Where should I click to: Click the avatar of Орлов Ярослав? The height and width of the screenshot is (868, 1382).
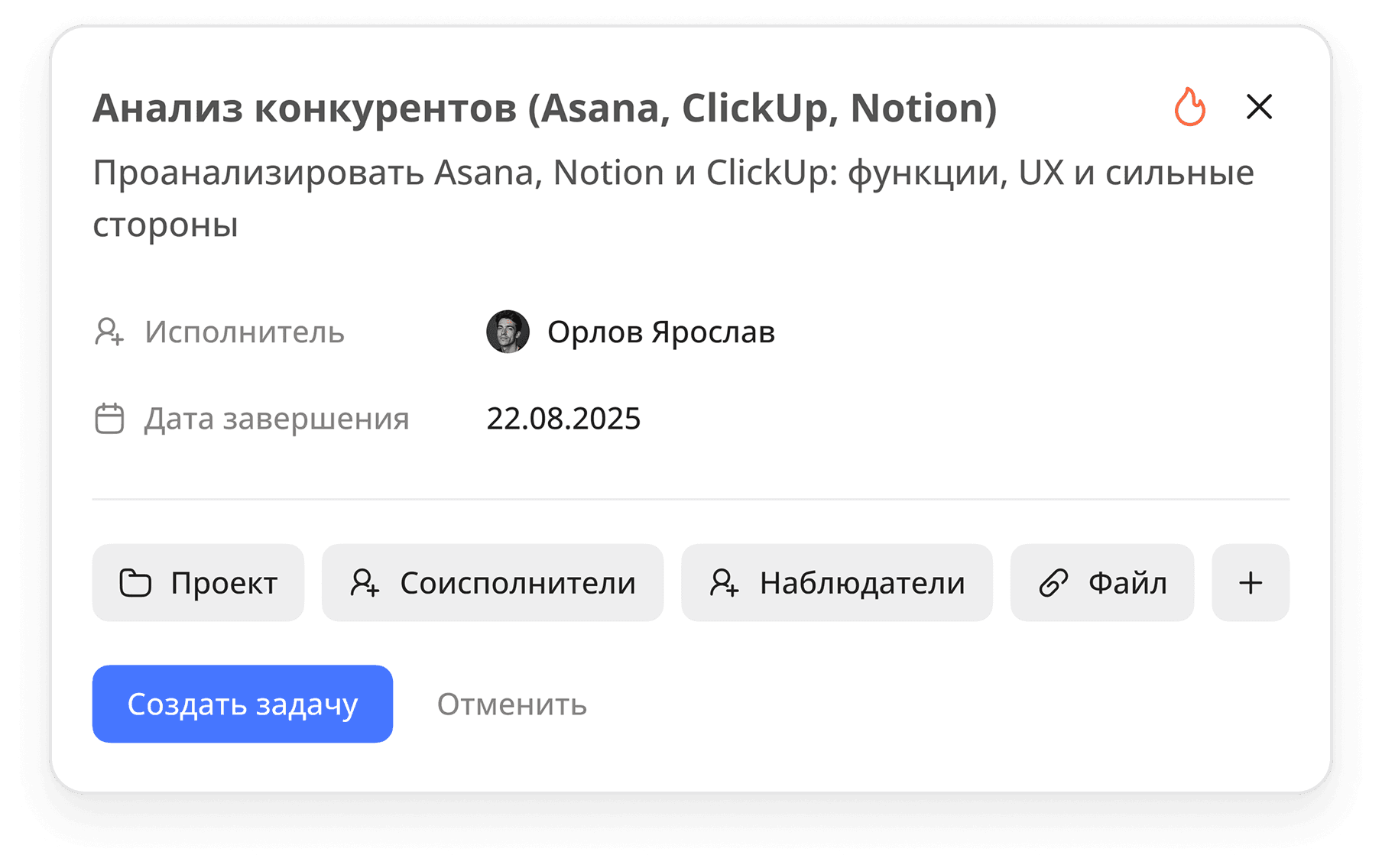click(x=508, y=332)
